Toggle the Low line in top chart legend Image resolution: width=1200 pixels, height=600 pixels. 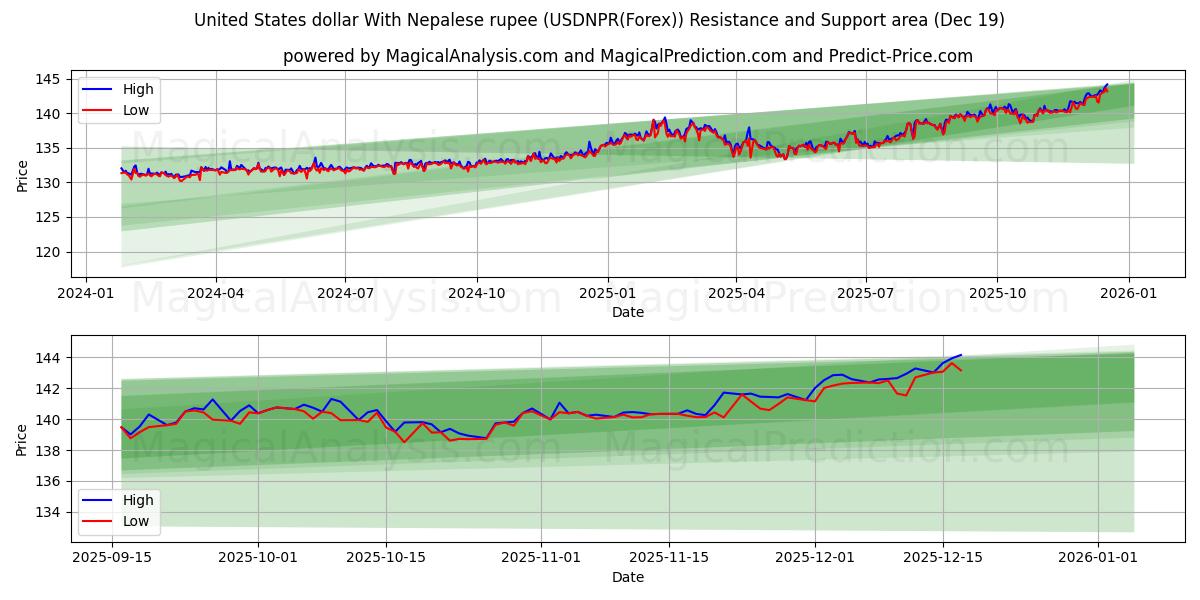[x=138, y=109]
